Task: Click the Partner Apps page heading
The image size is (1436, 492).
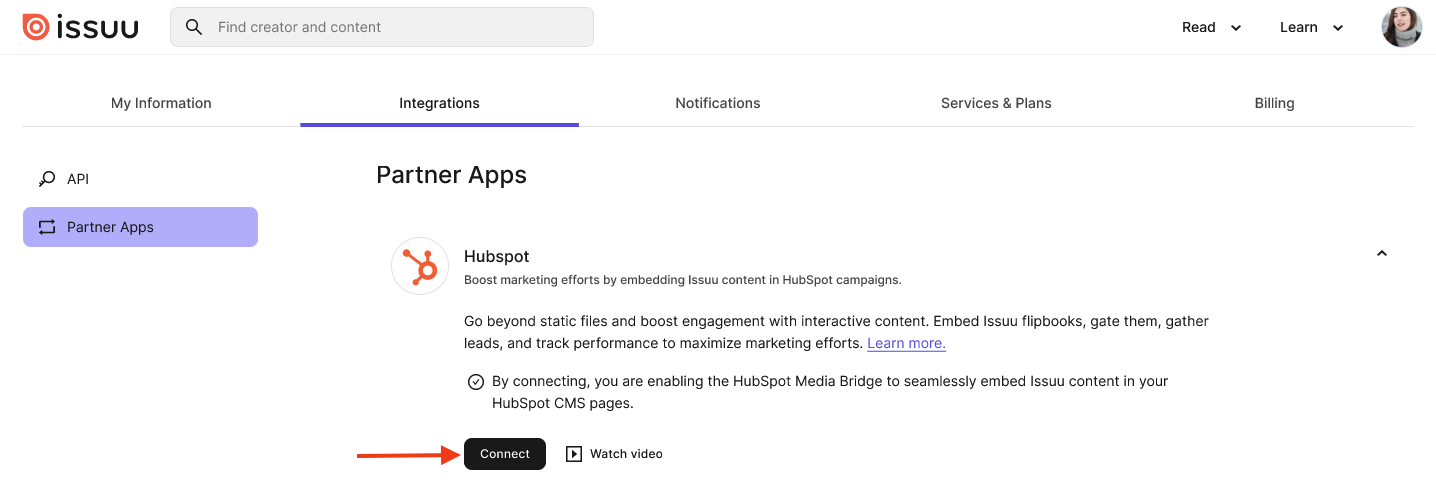Action: [x=451, y=175]
